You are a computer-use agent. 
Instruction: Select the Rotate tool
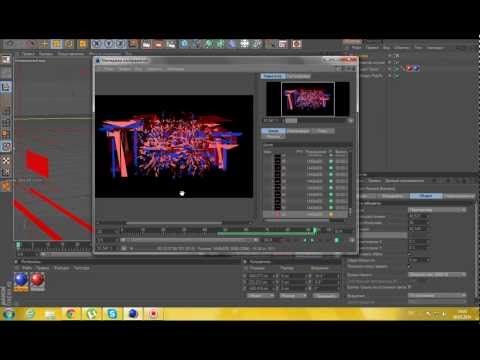(x=69, y=44)
